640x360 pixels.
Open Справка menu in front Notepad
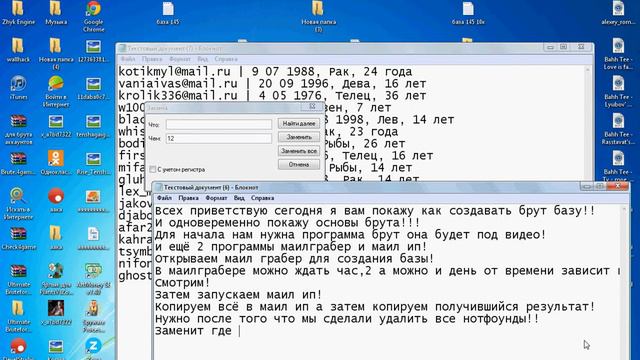[262, 198]
